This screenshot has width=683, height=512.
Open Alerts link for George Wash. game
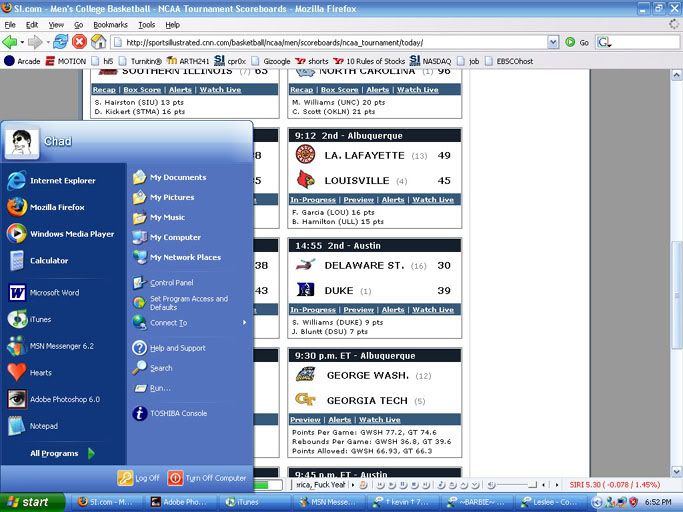tap(339, 420)
